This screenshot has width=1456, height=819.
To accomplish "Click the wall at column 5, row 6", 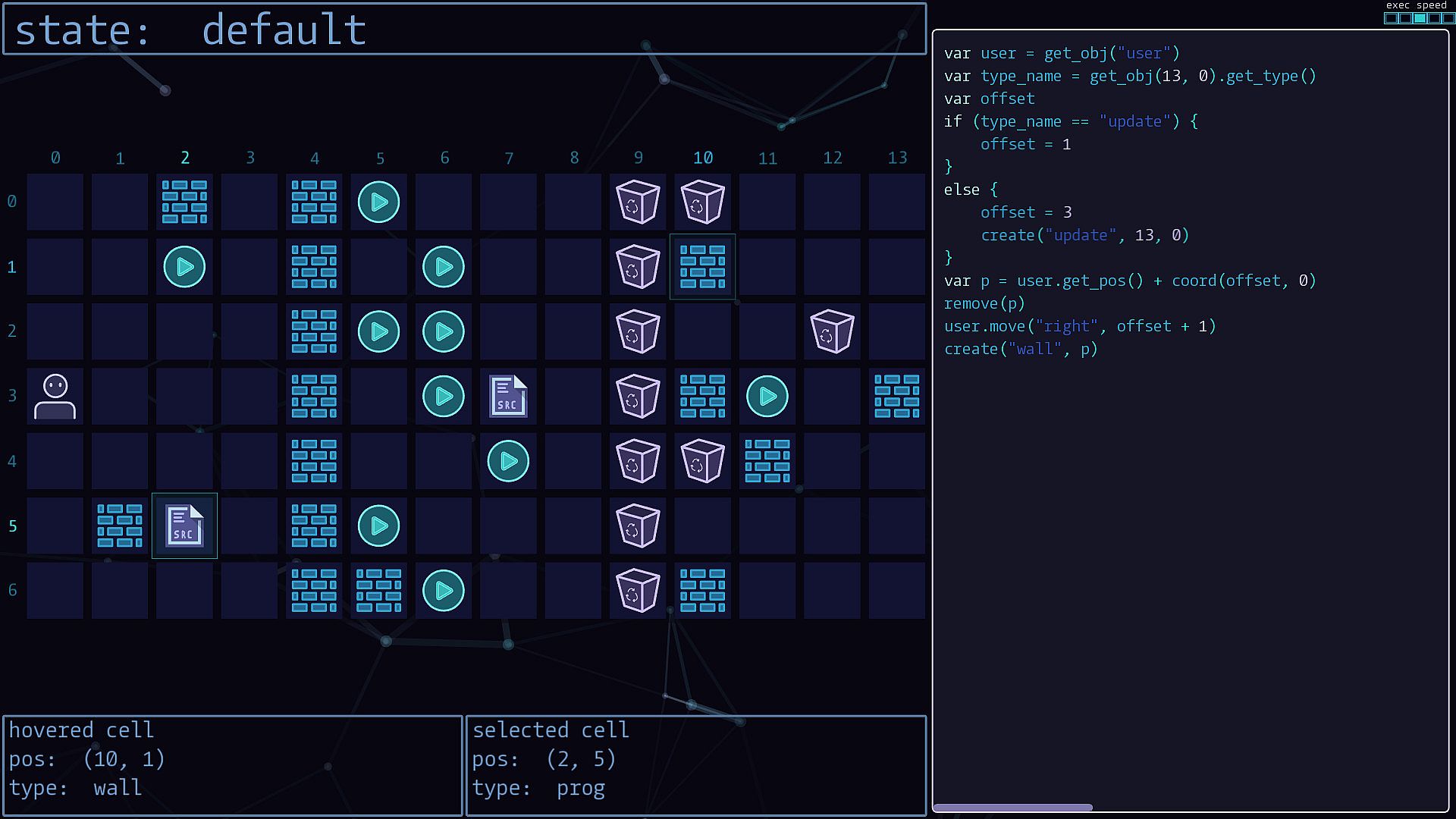I will tap(378, 591).
